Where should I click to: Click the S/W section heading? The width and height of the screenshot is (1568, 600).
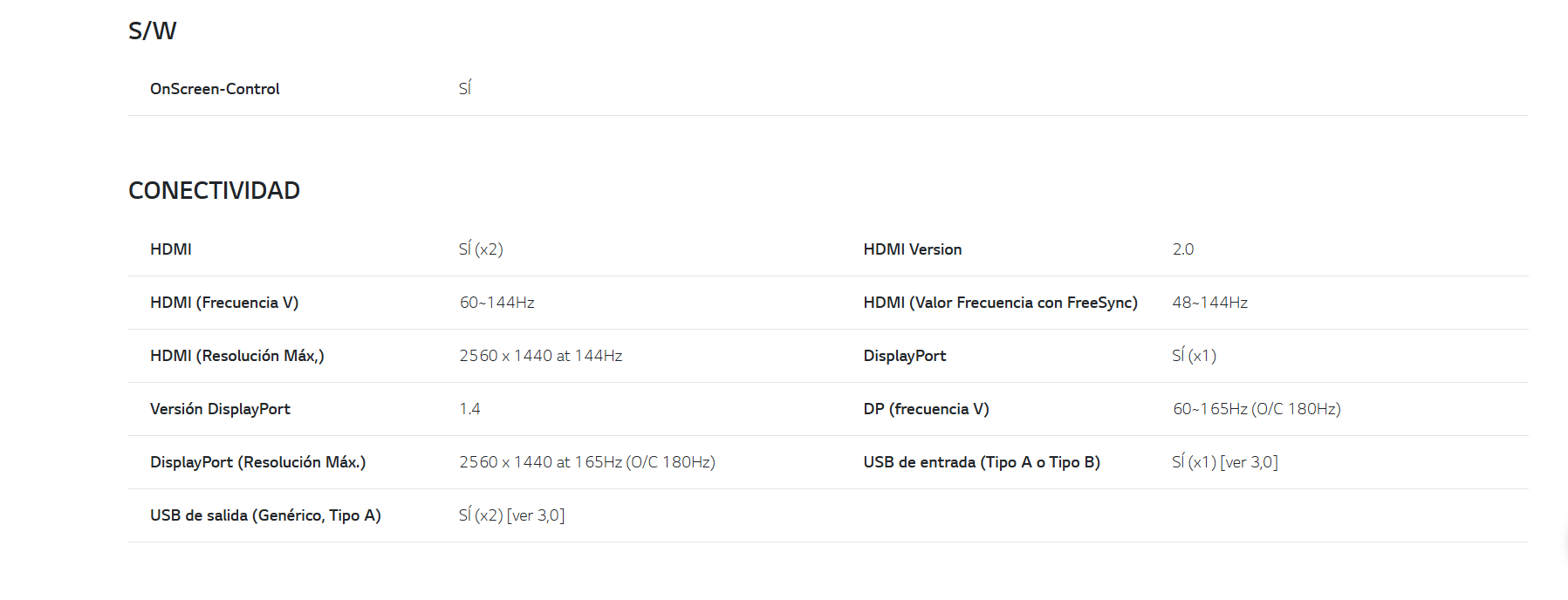point(152,31)
